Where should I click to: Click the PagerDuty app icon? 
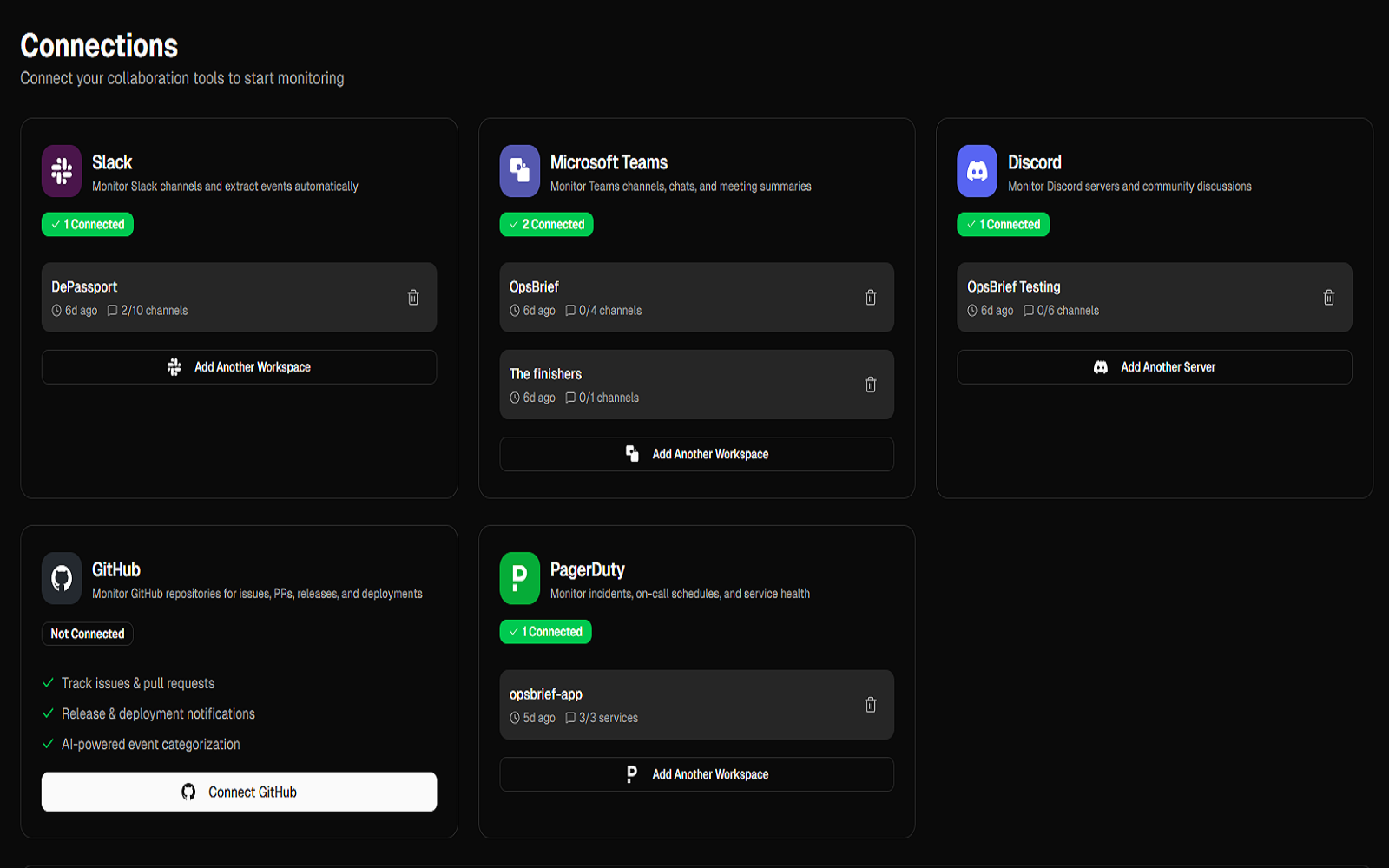pos(519,577)
